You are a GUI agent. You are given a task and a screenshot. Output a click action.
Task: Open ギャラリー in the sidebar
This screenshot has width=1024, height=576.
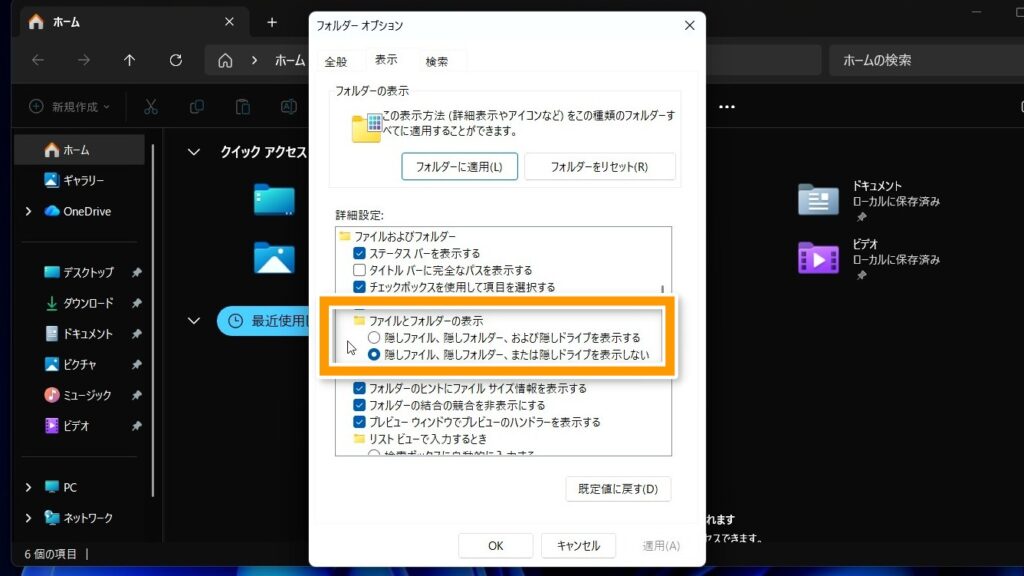point(83,180)
